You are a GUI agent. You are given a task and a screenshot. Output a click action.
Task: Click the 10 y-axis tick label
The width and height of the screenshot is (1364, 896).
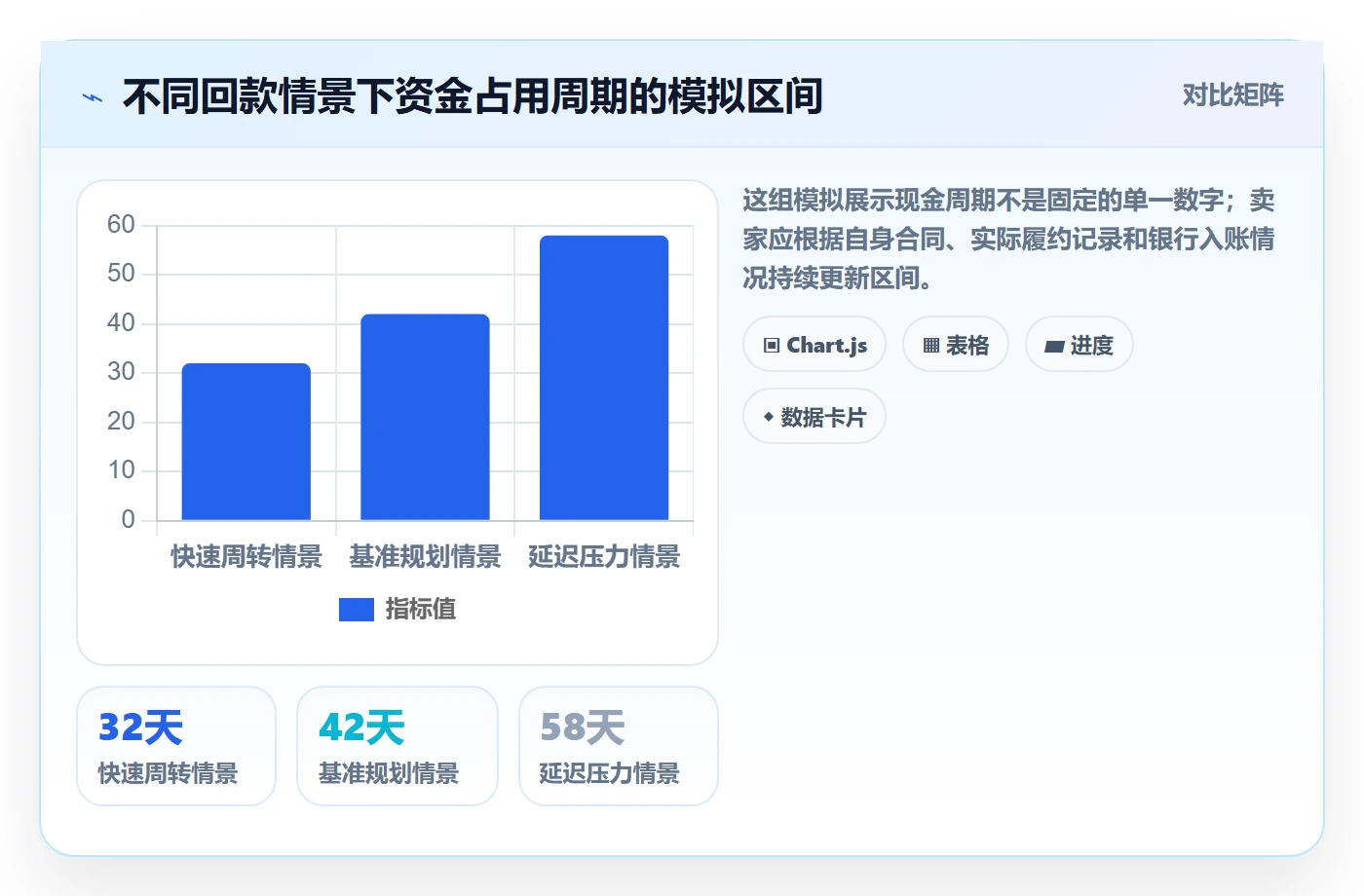click(121, 470)
